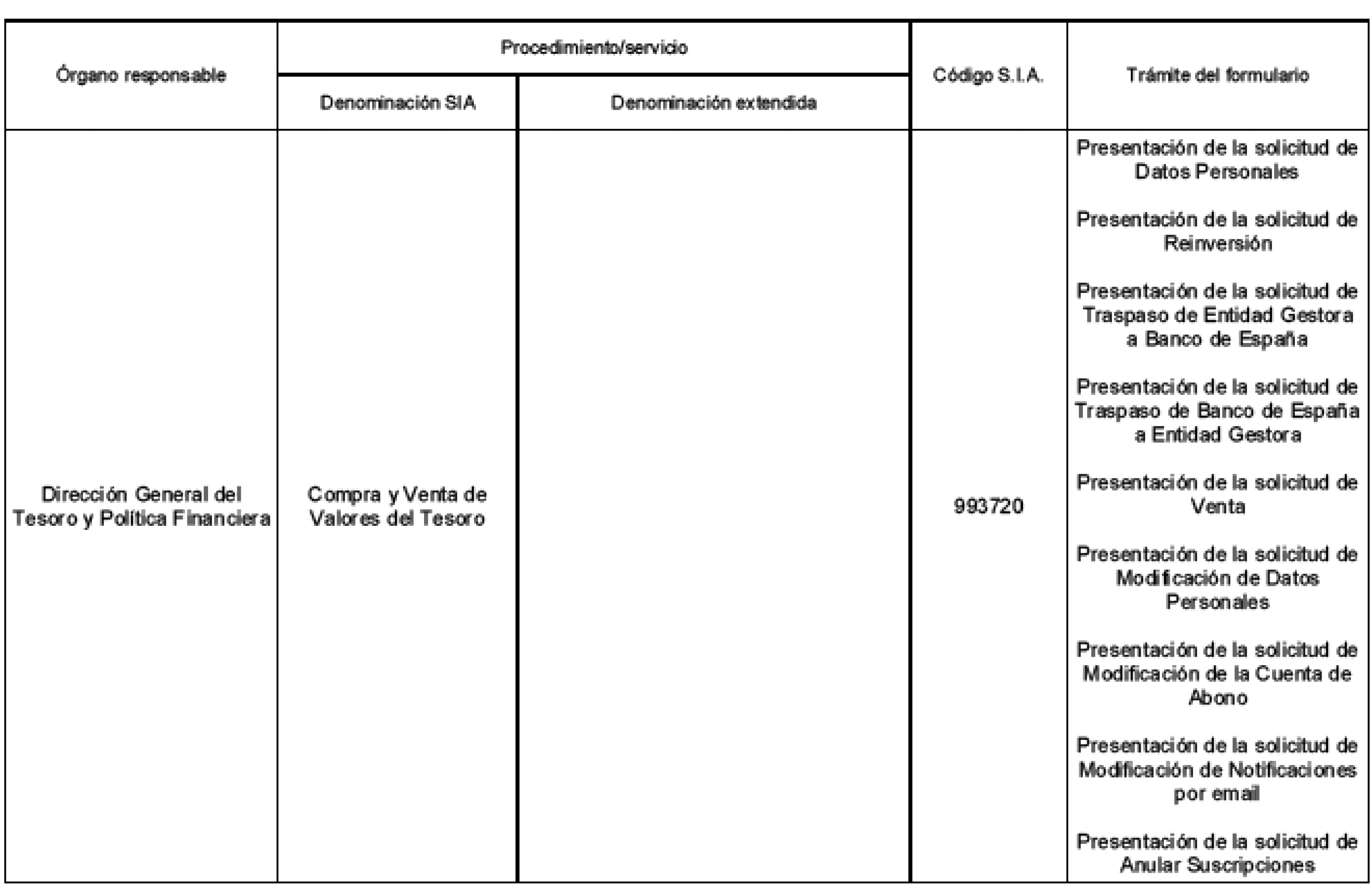Select the 'Procedimiento/servicio' header cell
The height and width of the screenshot is (896, 1372).
594,47
